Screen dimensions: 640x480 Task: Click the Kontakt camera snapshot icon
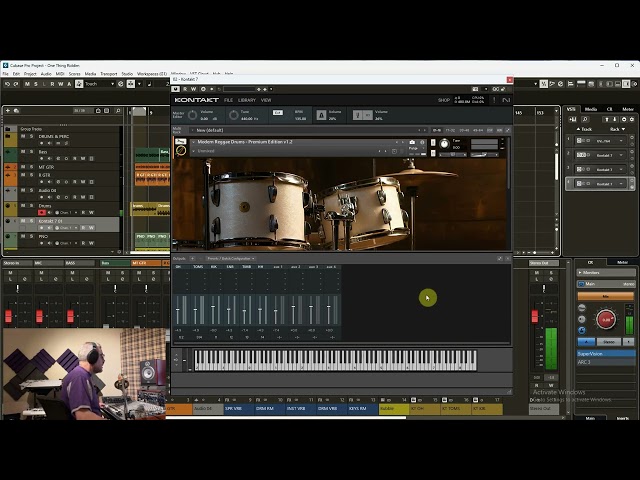[x=412, y=142]
